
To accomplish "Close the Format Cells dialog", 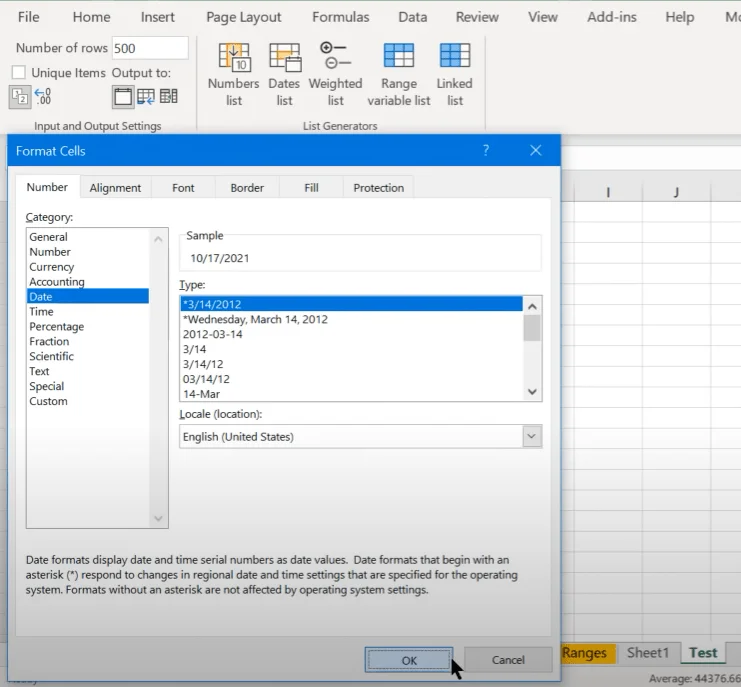I will click(x=535, y=150).
